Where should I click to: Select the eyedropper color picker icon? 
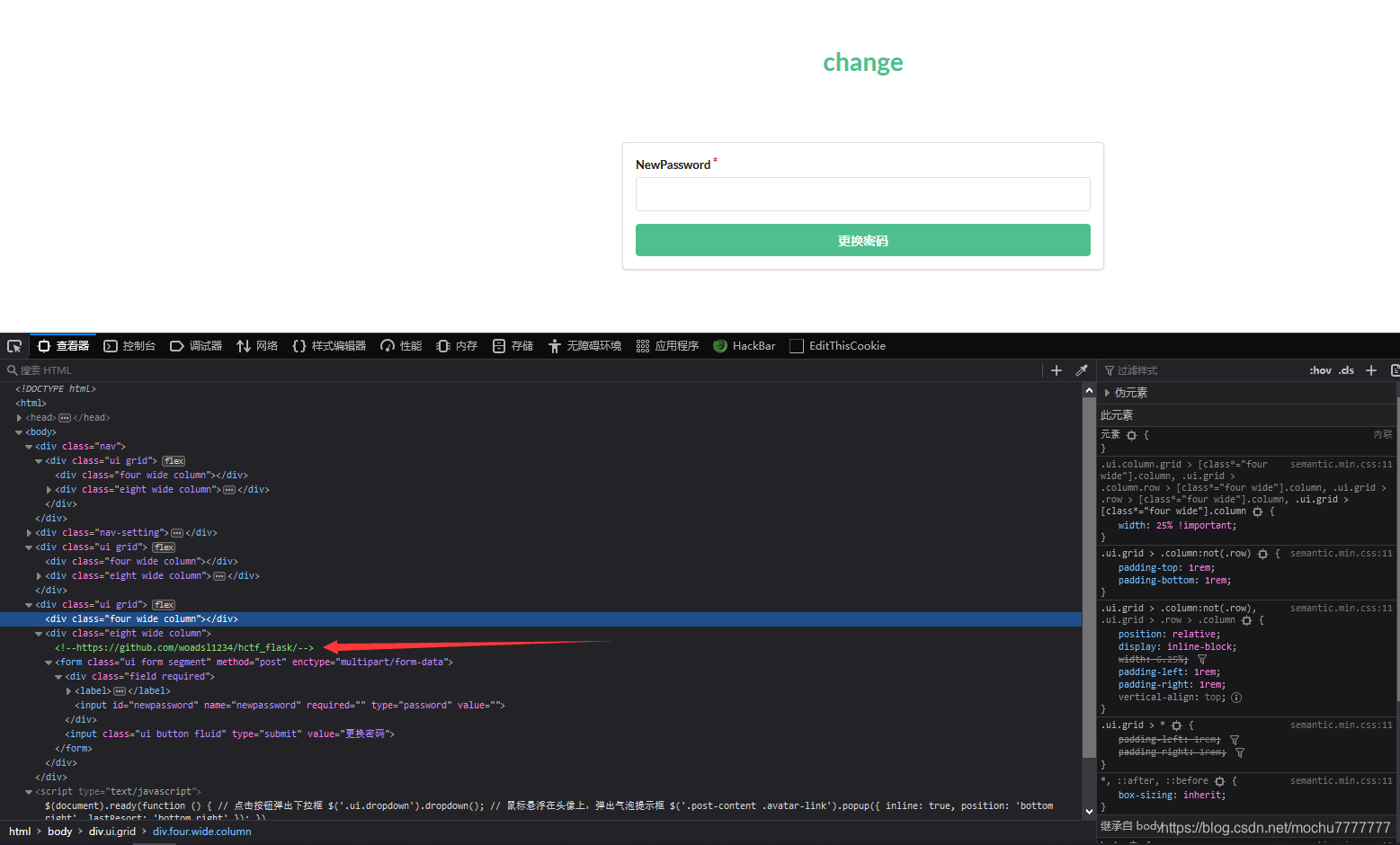click(1082, 370)
